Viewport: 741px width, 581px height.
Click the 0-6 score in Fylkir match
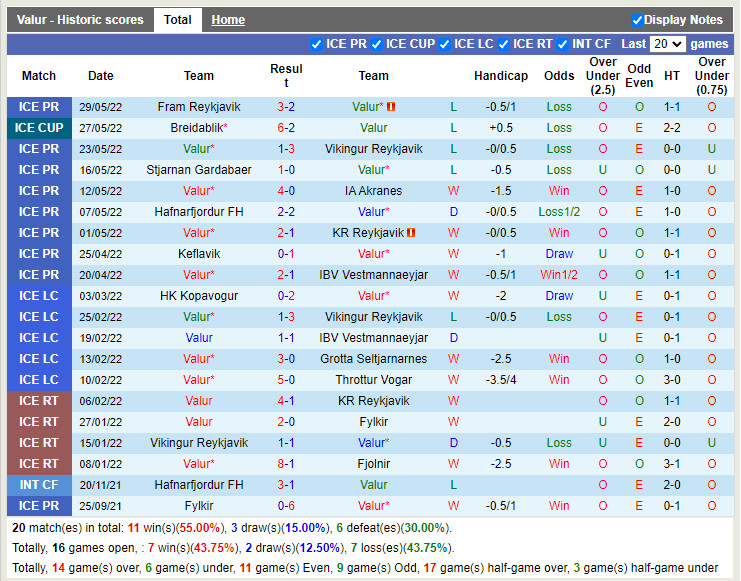coord(286,506)
